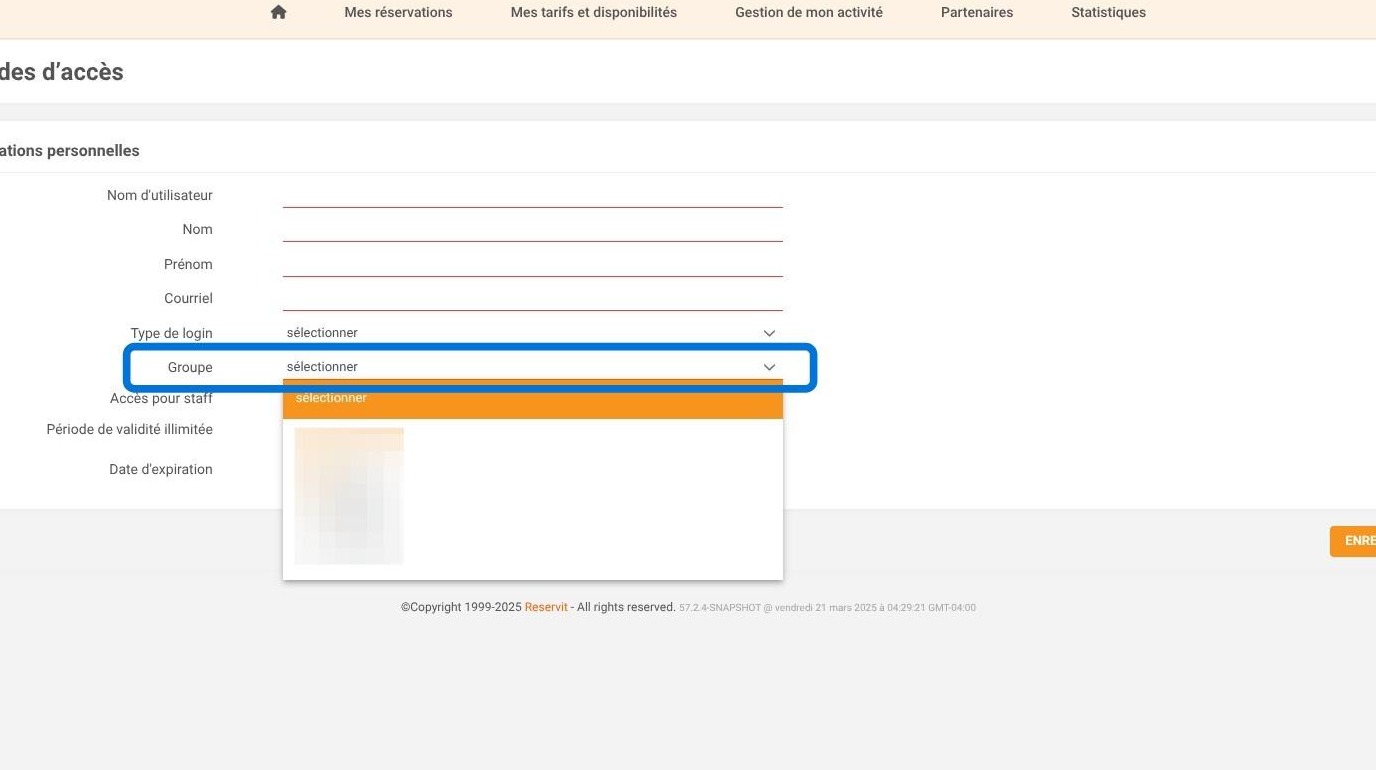Open the Mes réservations menu
Image resolution: width=1376 pixels, height=770 pixels.
[398, 13]
